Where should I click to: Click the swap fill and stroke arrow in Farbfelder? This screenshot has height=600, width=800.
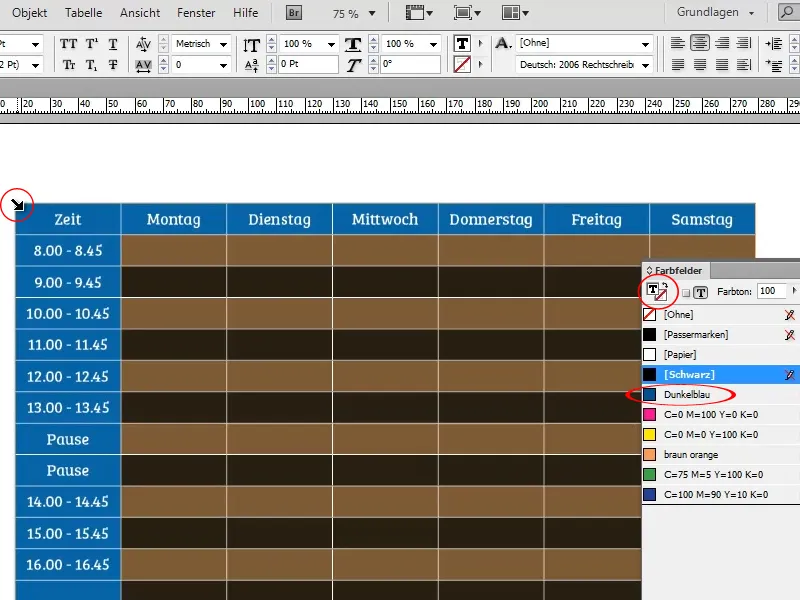point(665,285)
